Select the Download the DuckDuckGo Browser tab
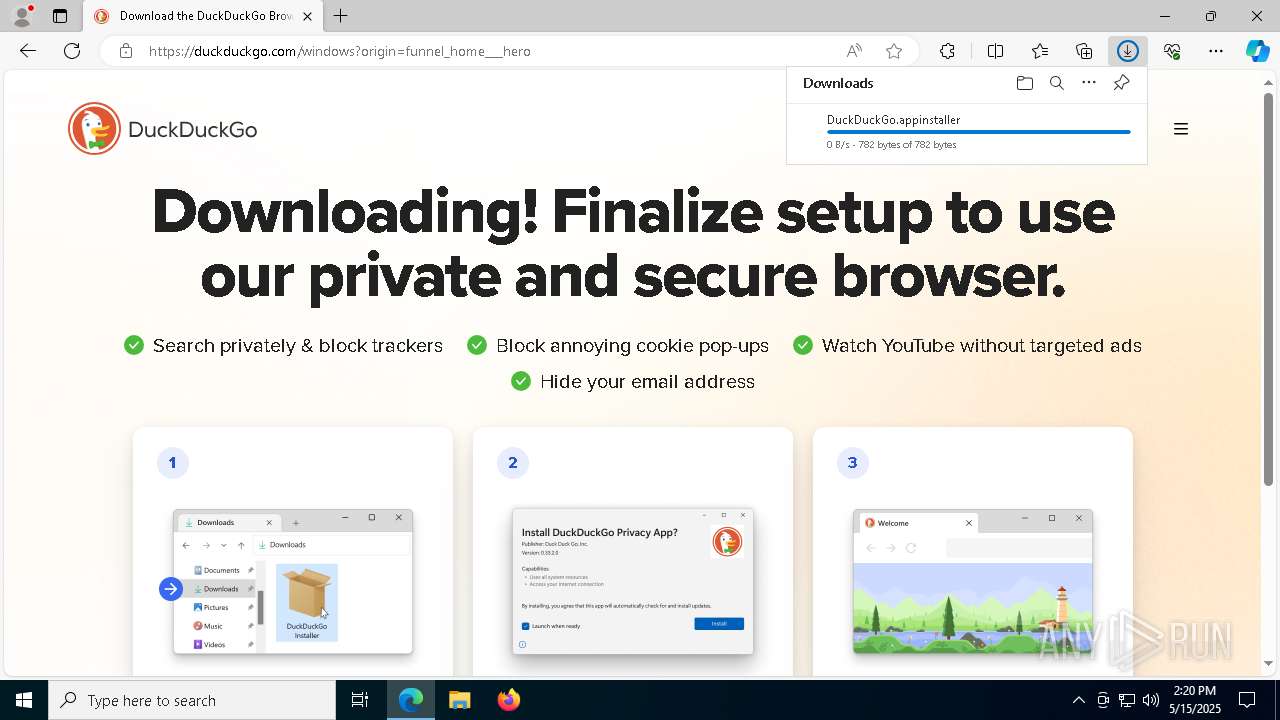Viewport: 1280px width, 720px height. coord(203,16)
